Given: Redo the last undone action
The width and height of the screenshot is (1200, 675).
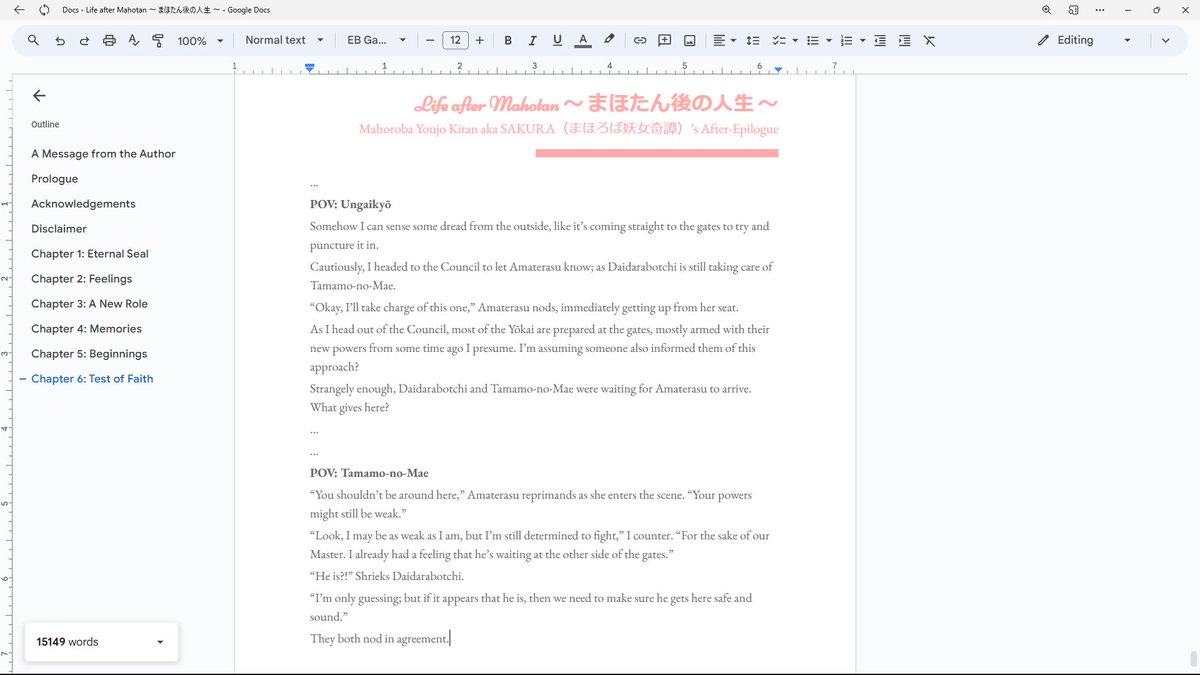Looking at the screenshot, I should point(84,40).
